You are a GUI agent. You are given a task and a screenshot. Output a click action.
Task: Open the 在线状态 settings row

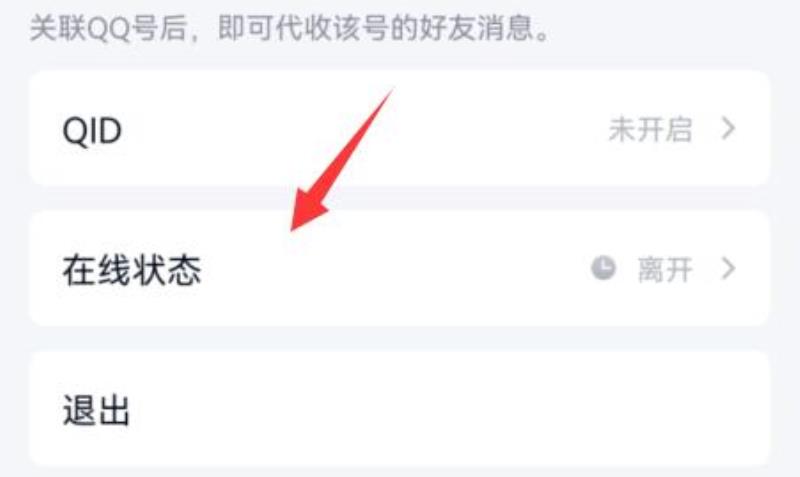point(399,269)
